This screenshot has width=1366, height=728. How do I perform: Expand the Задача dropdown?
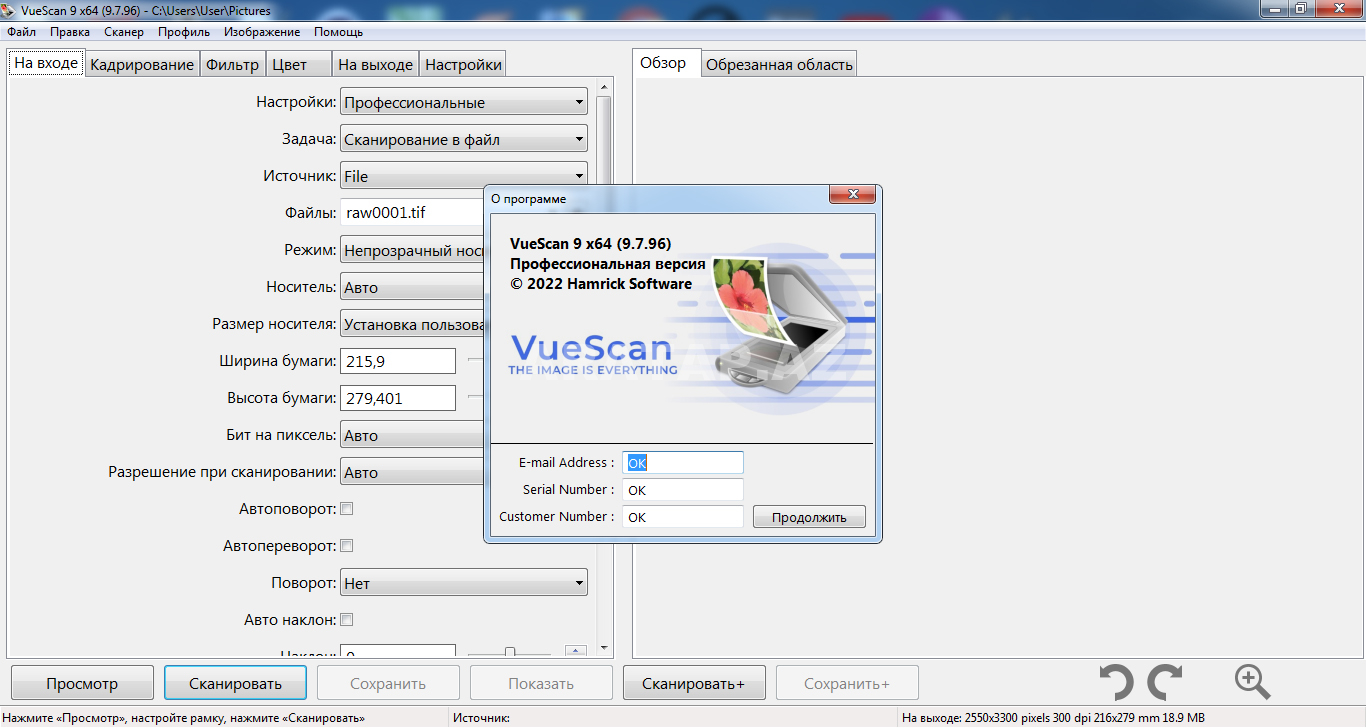point(464,139)
